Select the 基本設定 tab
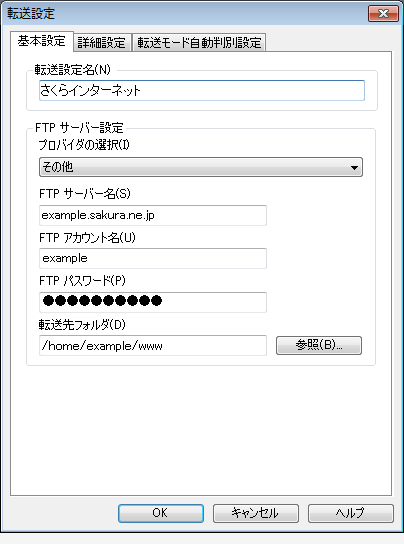Screen dimensions: 404x544 [42, 41]
